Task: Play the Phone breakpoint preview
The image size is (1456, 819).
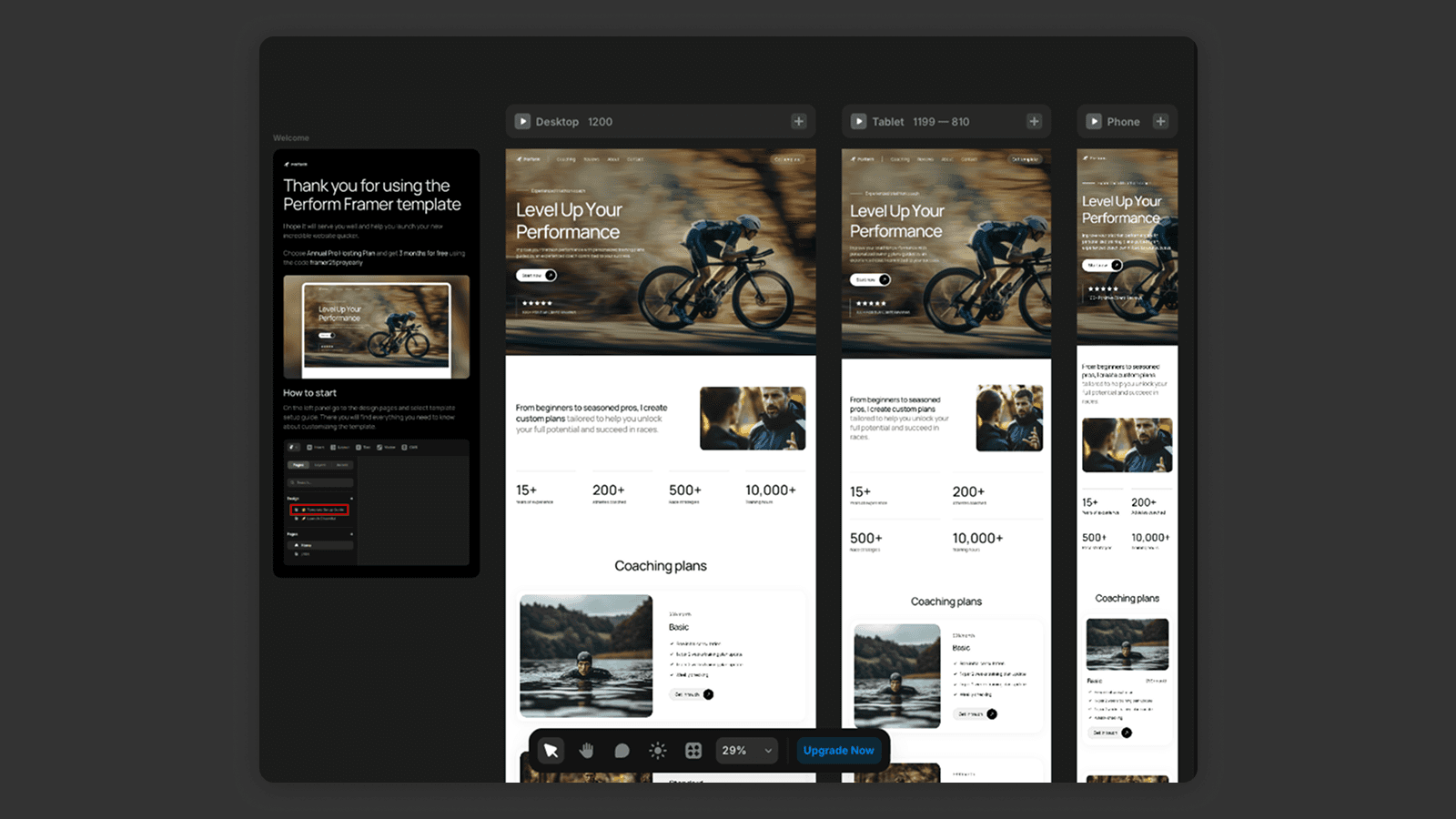Action: (x=1094, y=121)
